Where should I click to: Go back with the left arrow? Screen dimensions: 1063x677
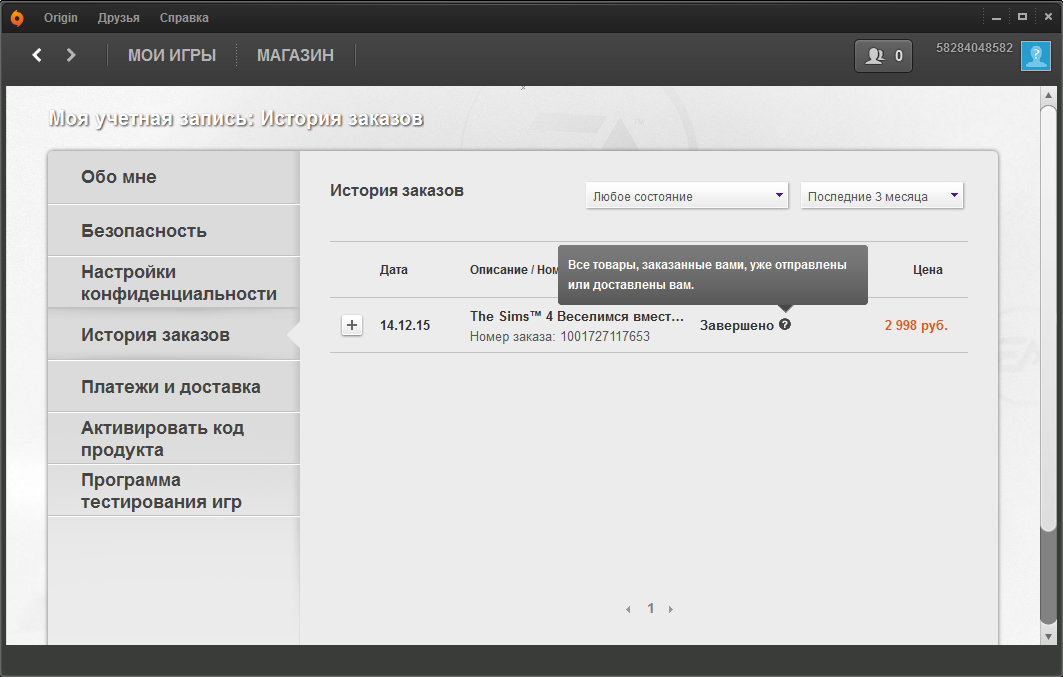tap(38, 56)
